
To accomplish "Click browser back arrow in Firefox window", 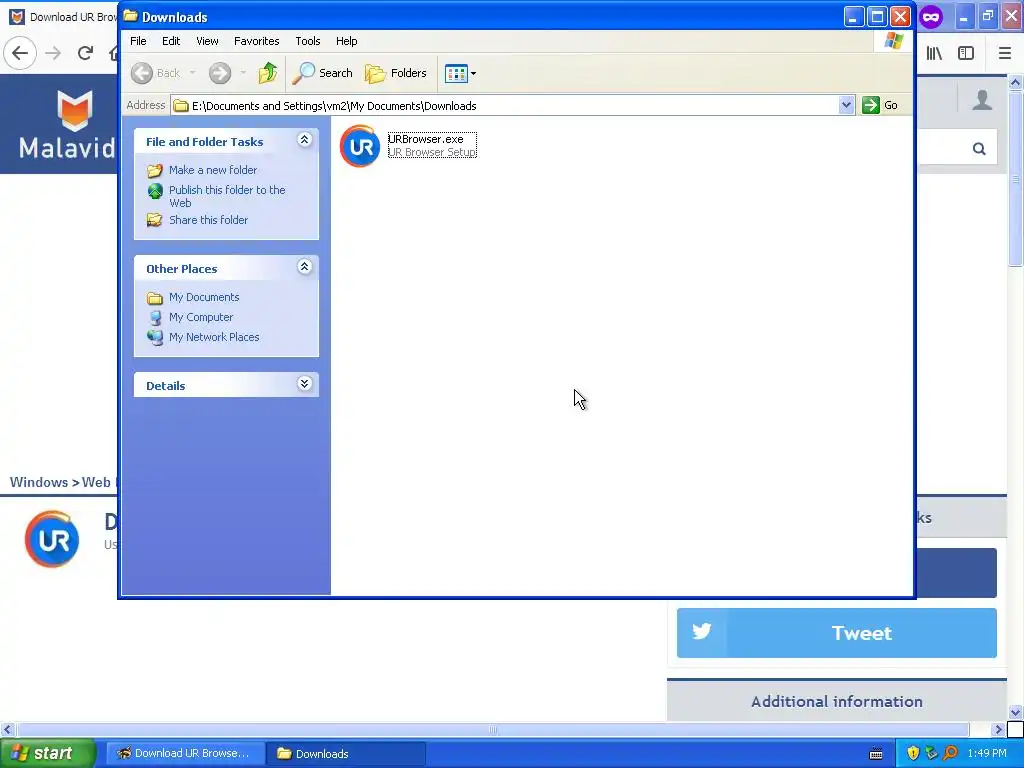I will pos(20,53).
